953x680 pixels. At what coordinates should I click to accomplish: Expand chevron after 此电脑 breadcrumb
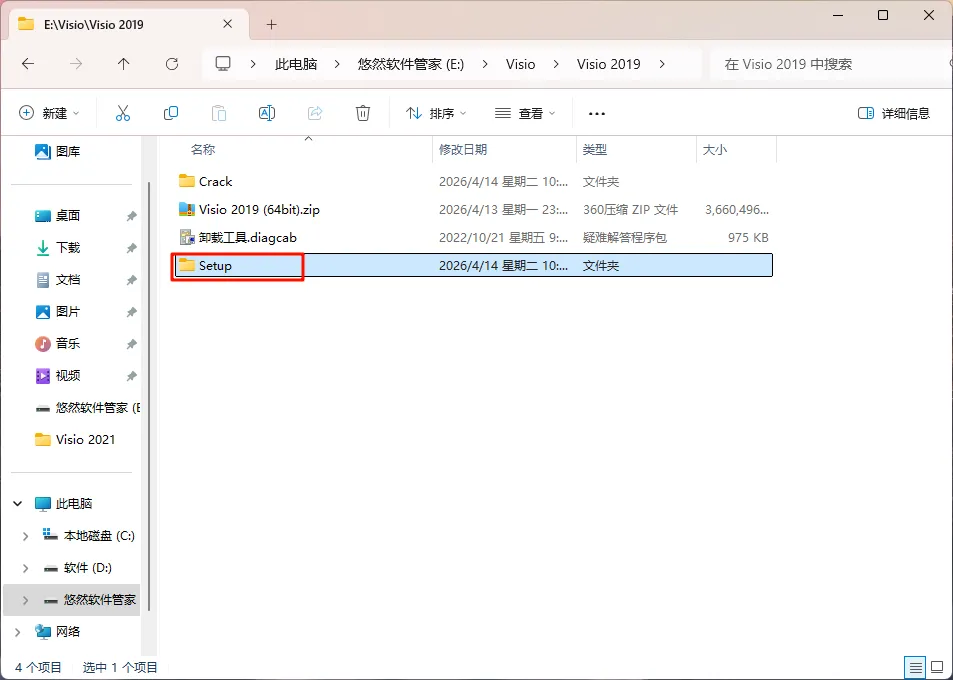point(337,64)
